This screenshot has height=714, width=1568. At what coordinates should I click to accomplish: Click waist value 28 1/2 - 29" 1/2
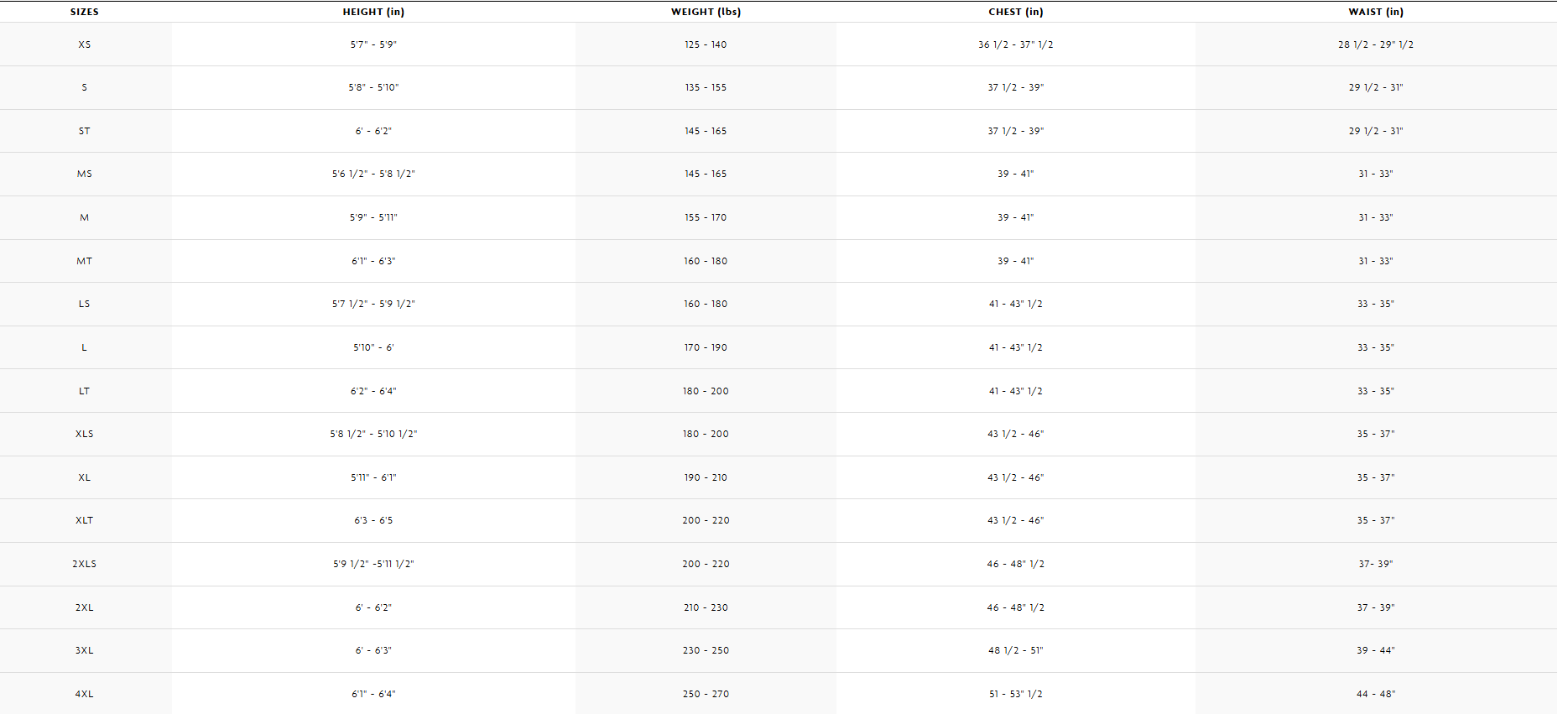point(1375,44)
